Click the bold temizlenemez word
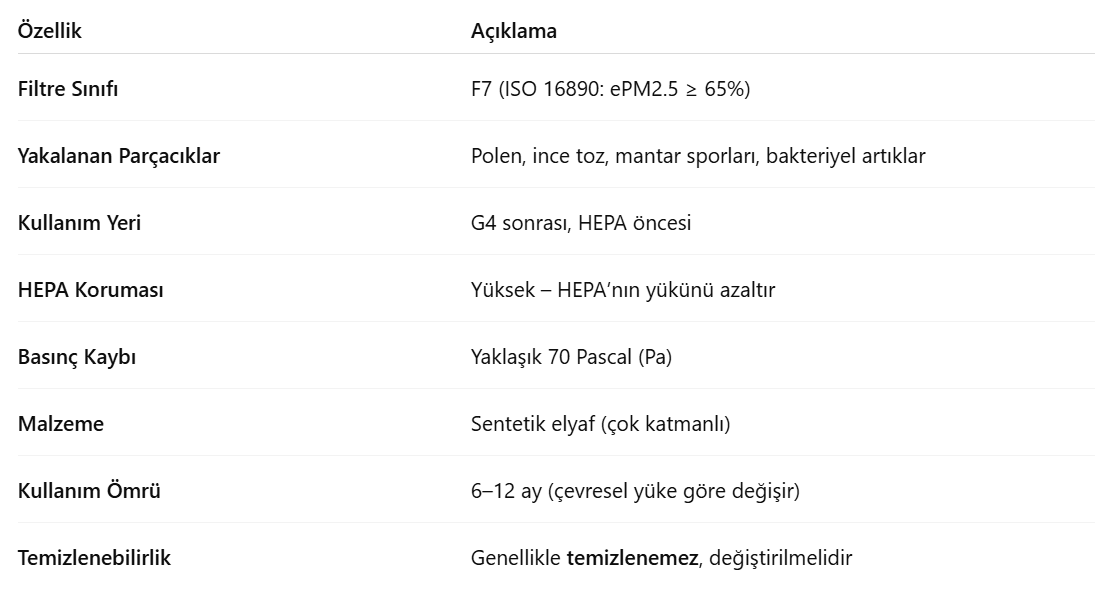The width and height of the screenshot is (1095, 600). [632, 558]
